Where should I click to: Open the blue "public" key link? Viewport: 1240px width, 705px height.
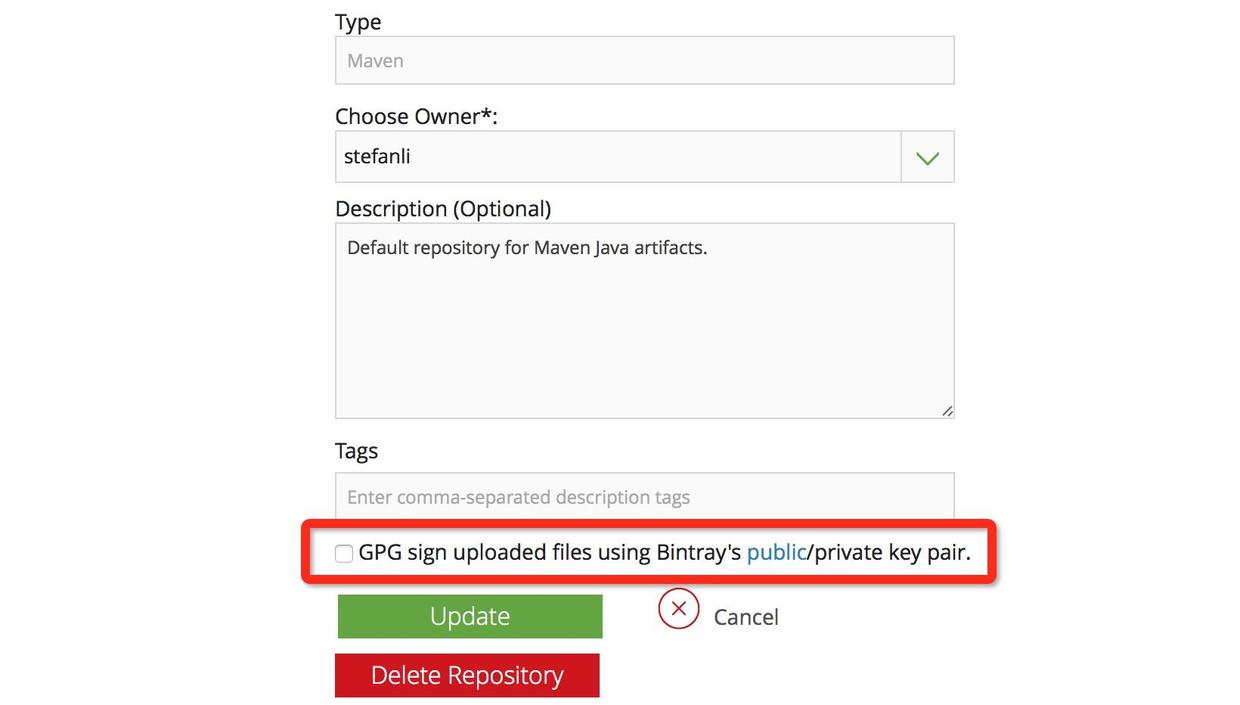tap(776, 552)
